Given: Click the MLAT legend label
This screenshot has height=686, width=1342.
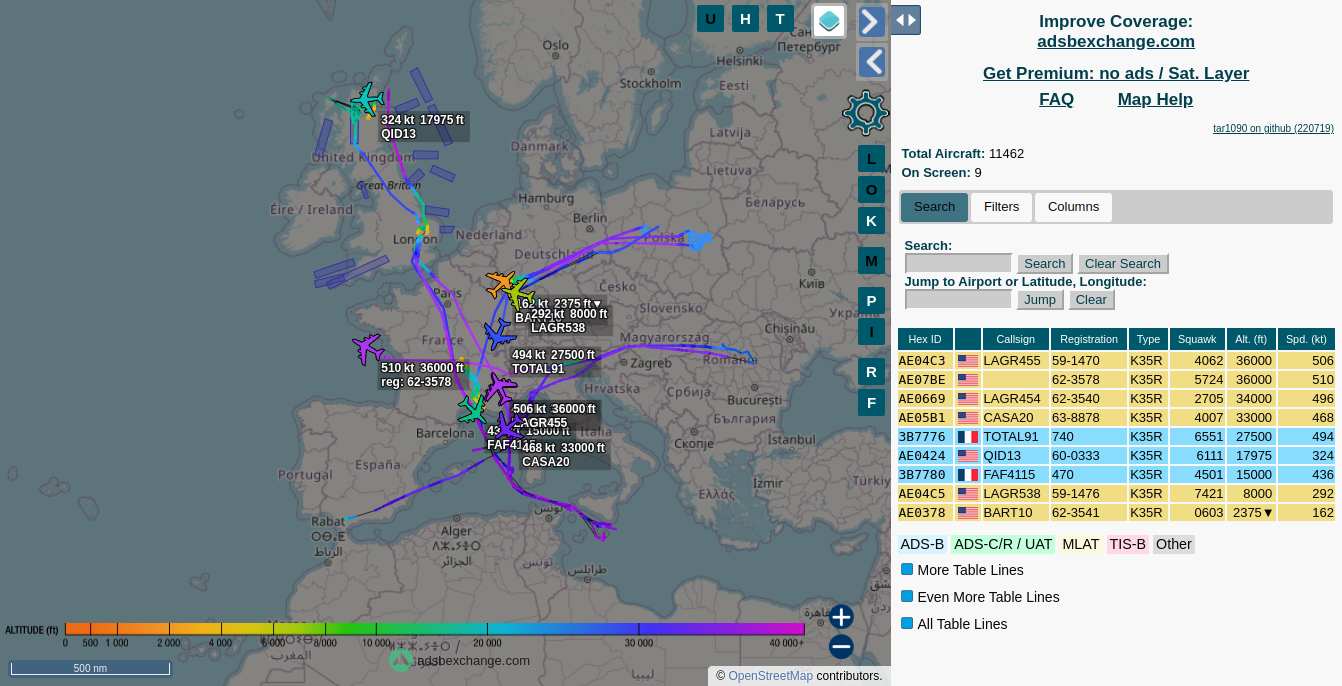Looking at the screenshot, I should (x=1081, y=544).
